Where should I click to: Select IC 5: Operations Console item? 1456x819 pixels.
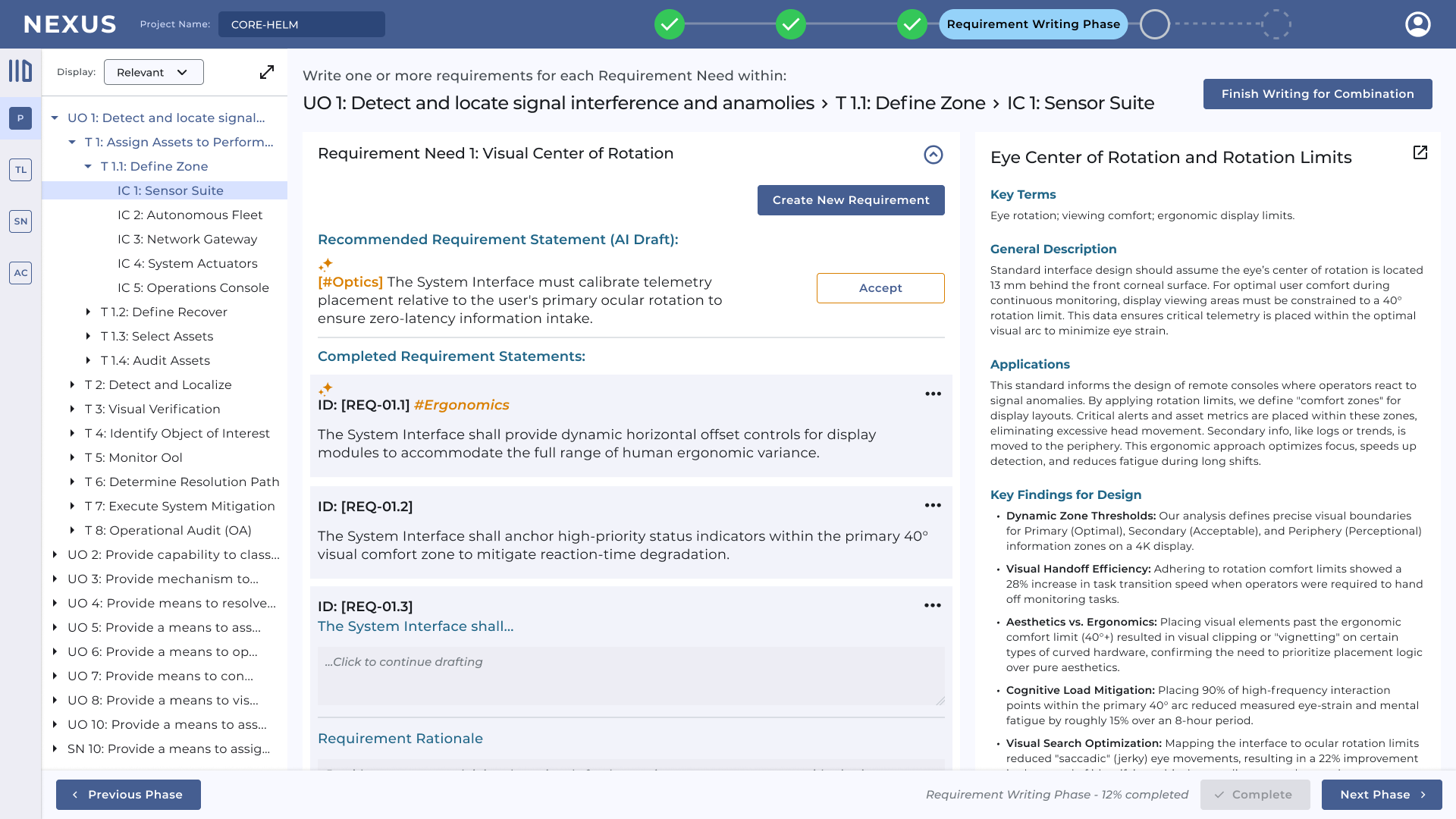click(193, 287)
